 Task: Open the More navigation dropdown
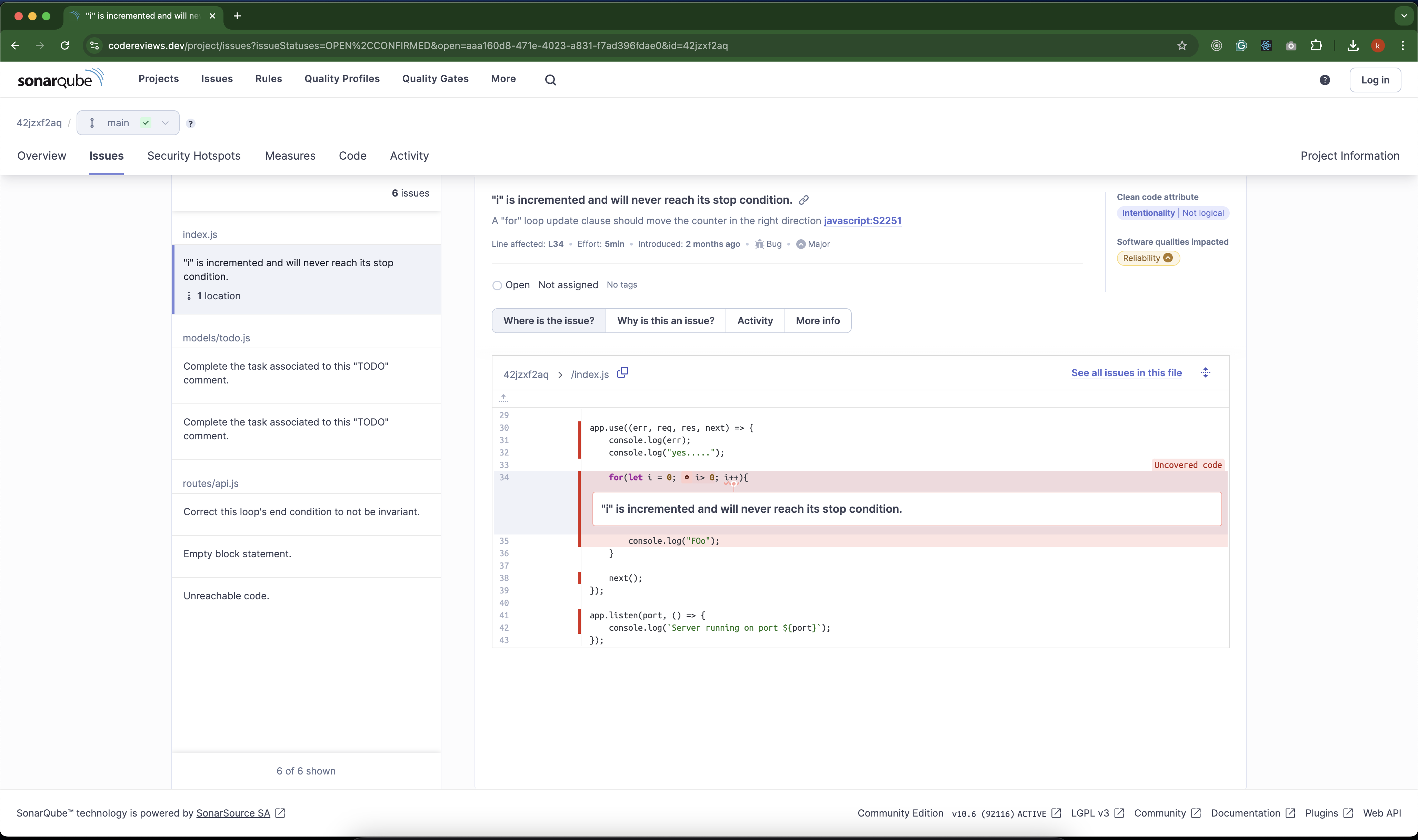(x=503, y=79)
